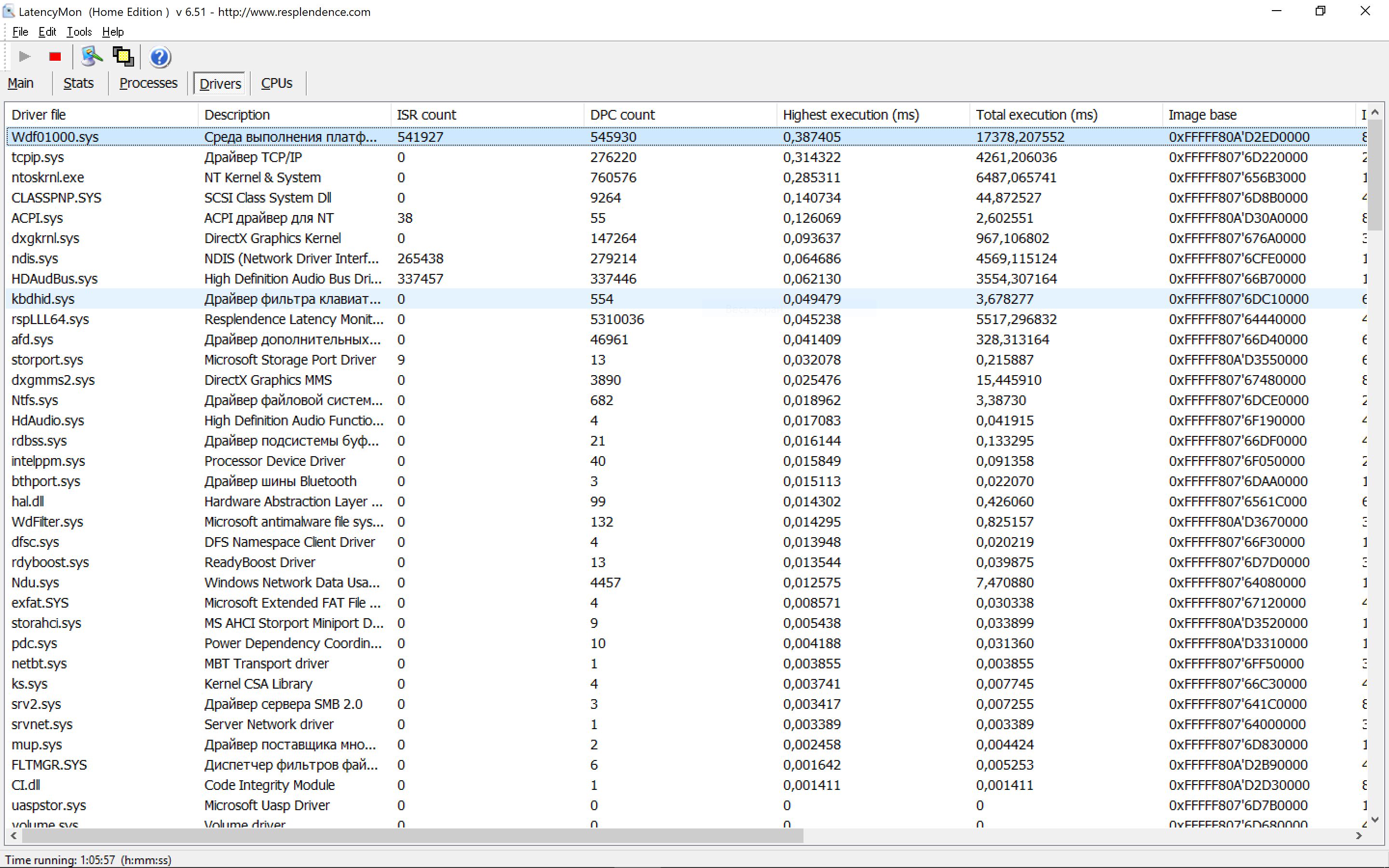Sort by Highest execution (ms) header

click(851, 115)
